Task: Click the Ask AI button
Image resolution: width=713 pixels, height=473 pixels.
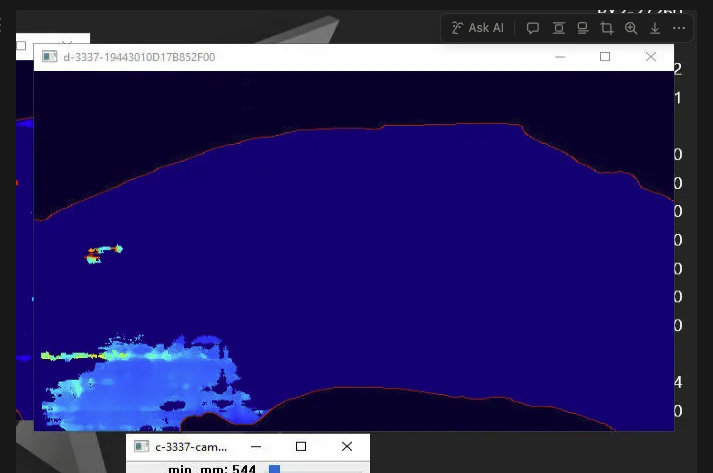Action: 478,28
